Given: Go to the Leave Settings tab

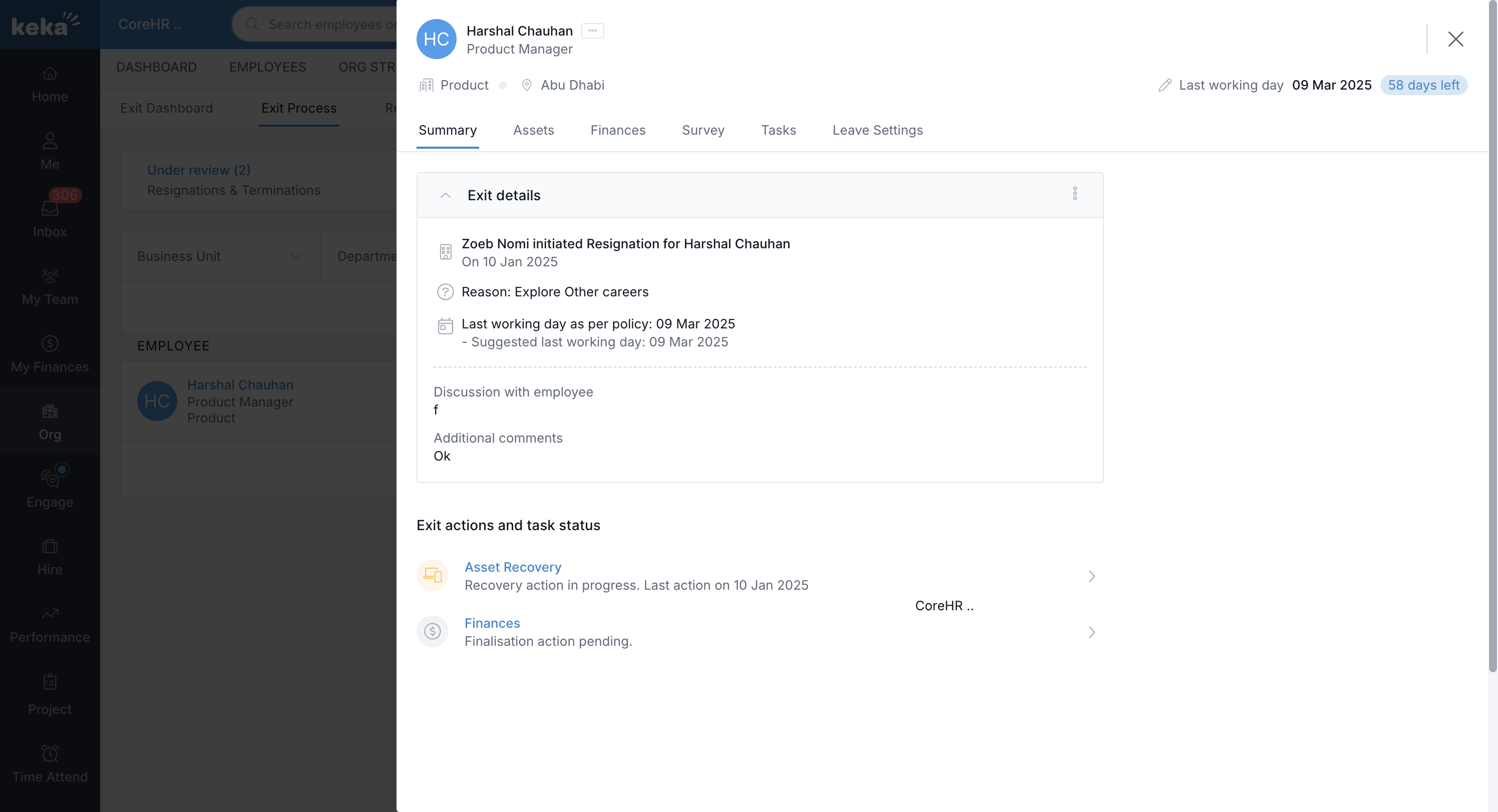Looking at the screenshot, I should point(877,130).
